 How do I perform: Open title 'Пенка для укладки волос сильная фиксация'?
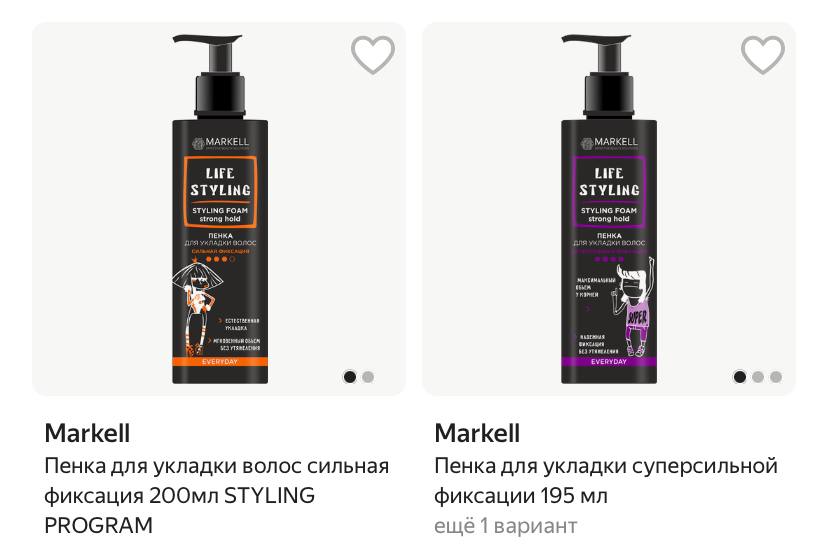[x=217, y=495]
